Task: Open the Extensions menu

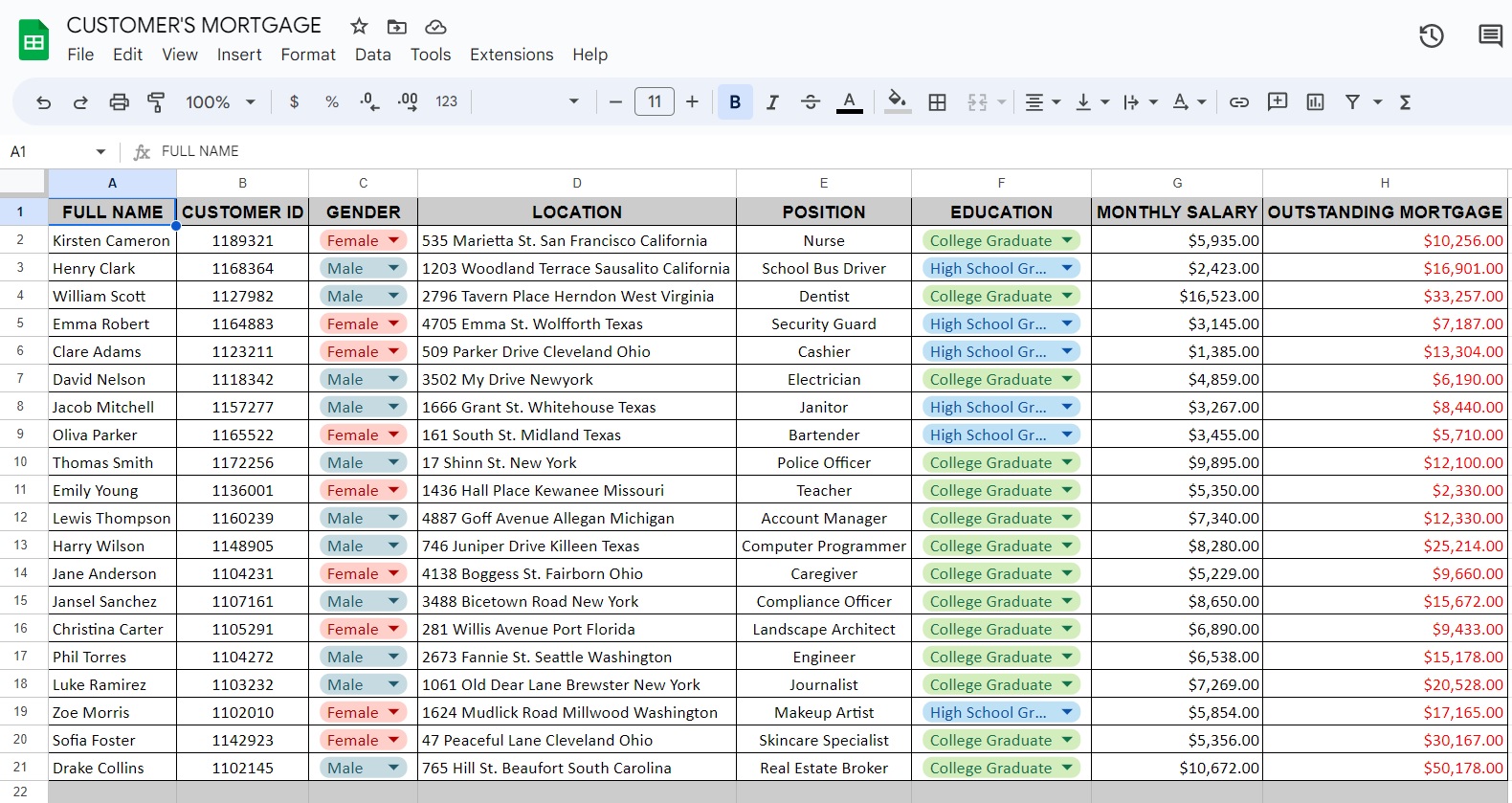Action: pos(511,55)
